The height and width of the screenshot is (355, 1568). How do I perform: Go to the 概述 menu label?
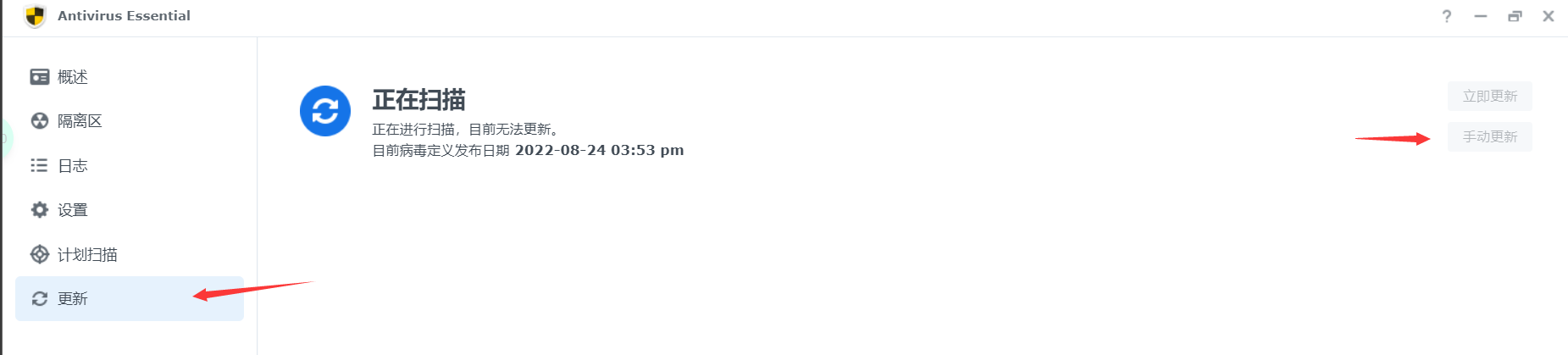(73, 77)
